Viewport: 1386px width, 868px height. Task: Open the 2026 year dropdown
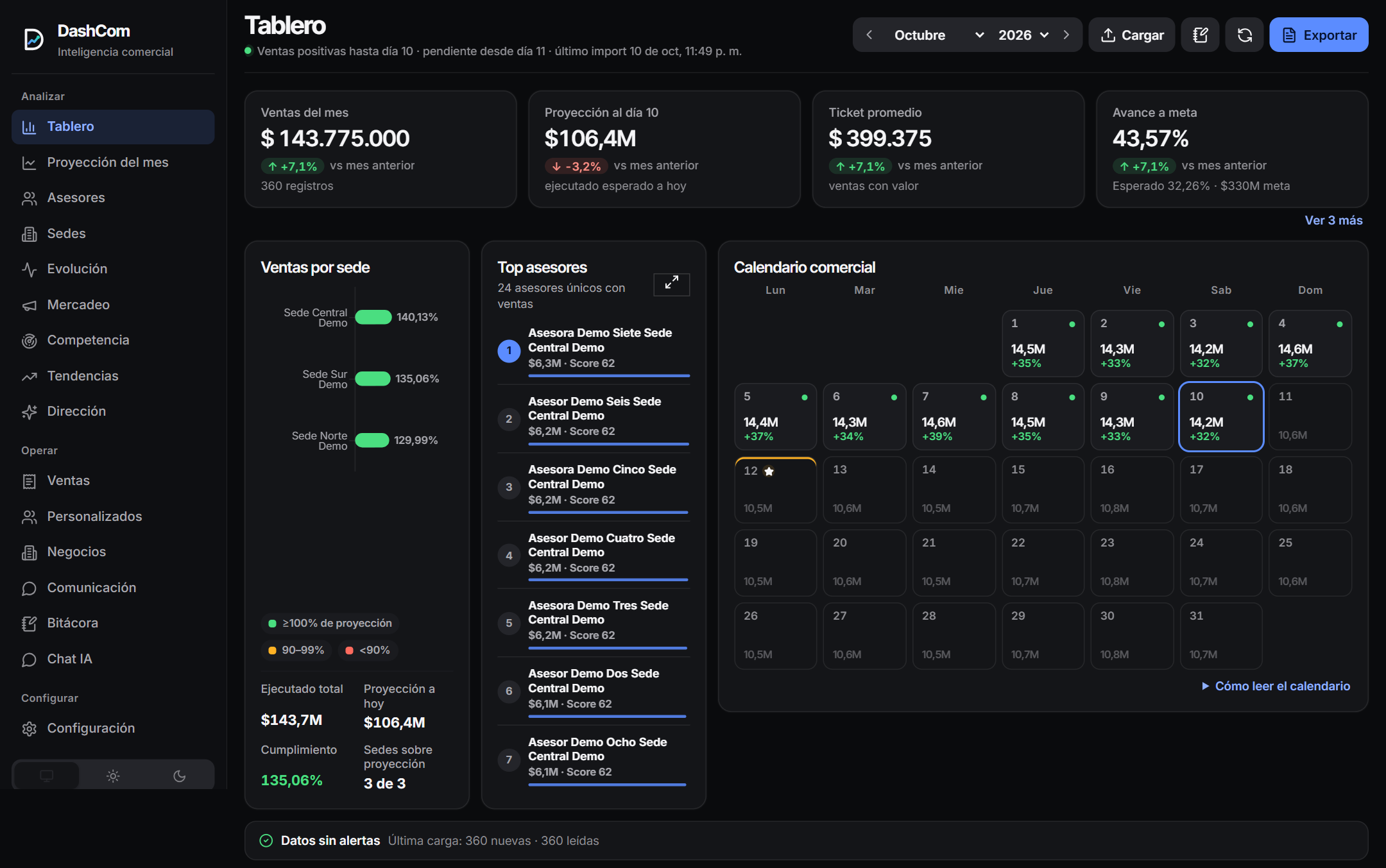pos(1023,35)
